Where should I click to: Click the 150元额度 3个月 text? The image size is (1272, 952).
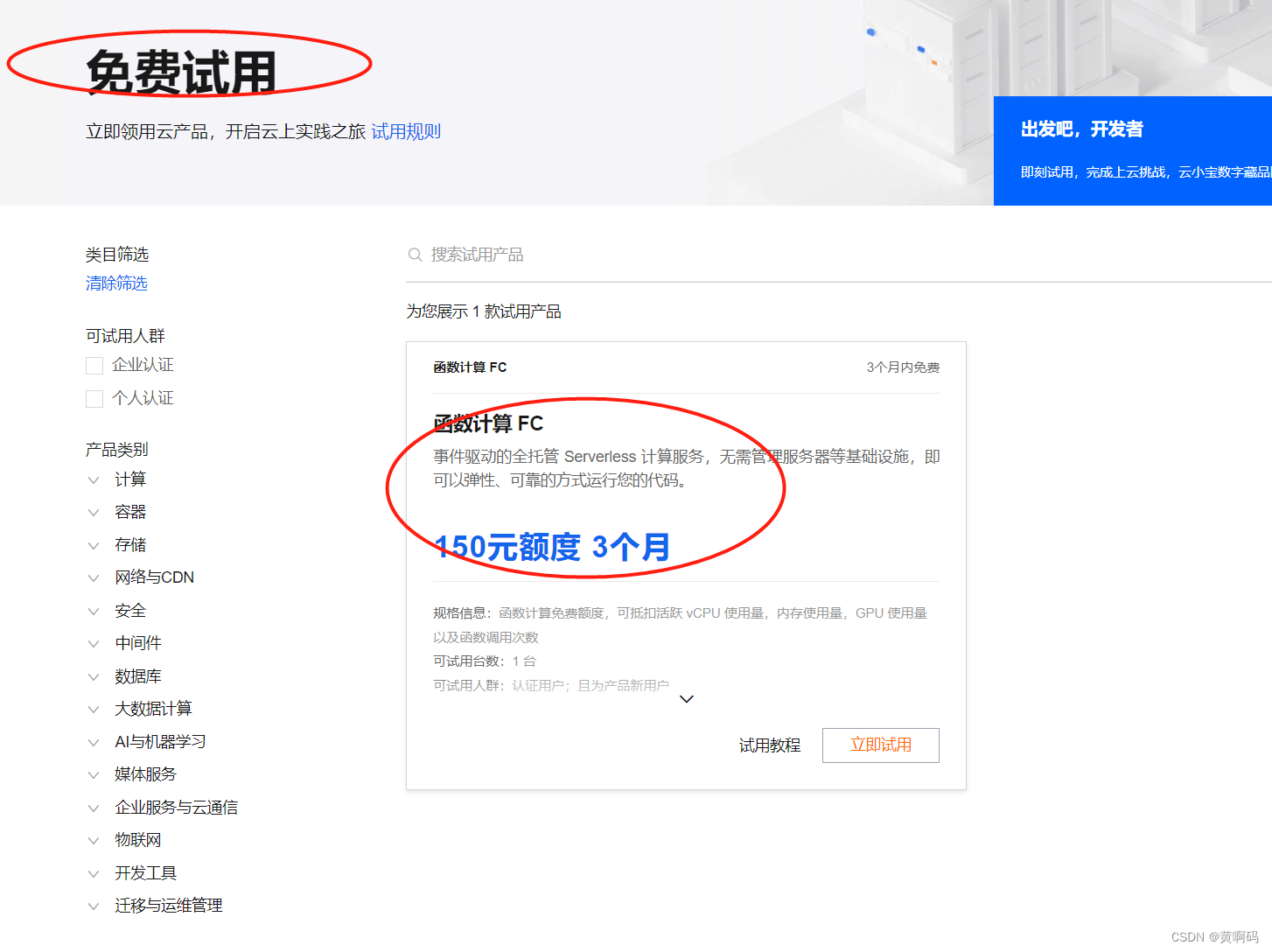(x=552, y=547)
